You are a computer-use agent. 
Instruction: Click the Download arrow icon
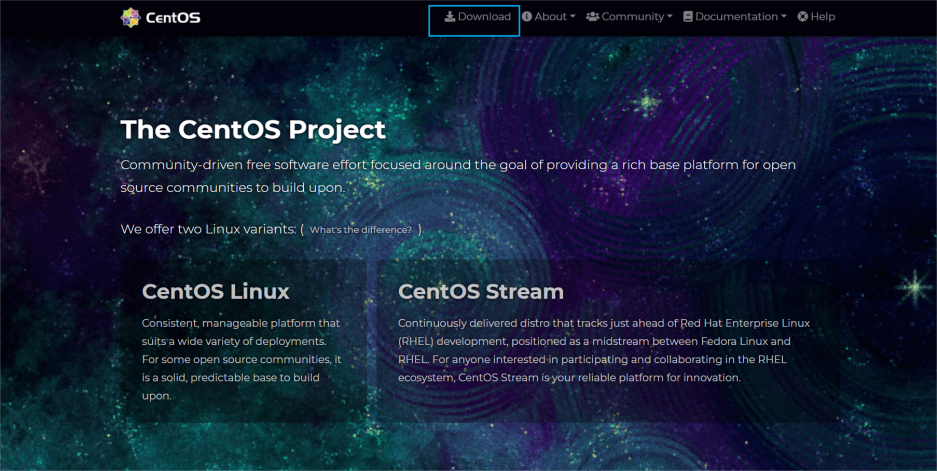(450, 17)
